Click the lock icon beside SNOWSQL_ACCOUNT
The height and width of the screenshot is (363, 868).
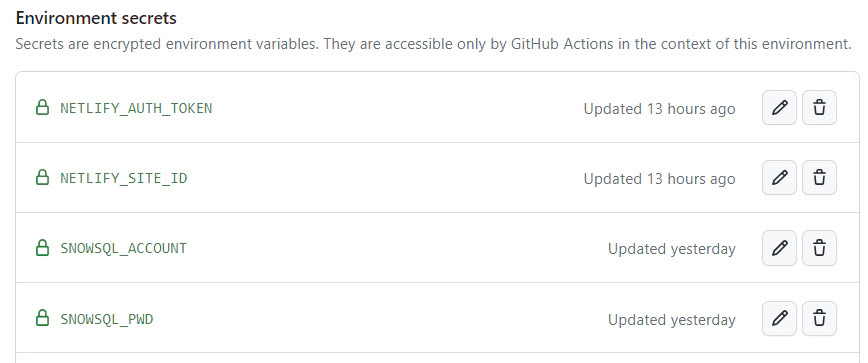click(42, 248)
